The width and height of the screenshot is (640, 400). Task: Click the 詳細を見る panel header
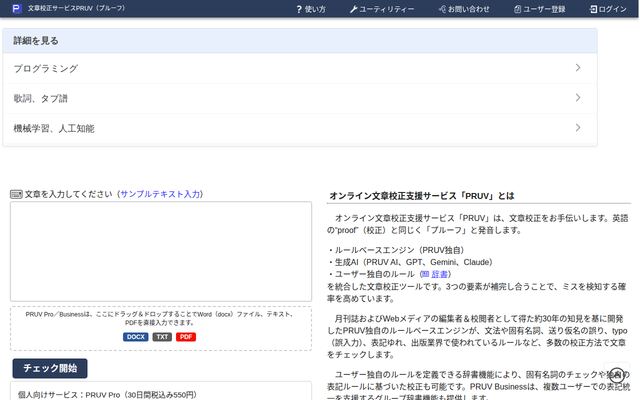click(300, 41)
